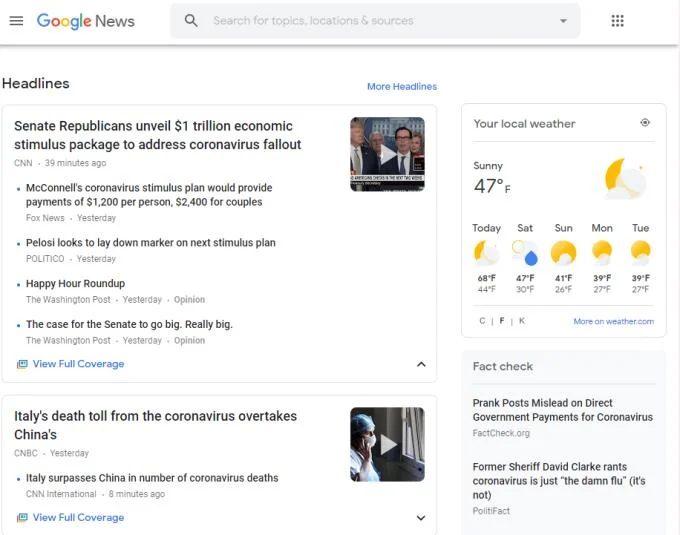Use precise location target icon in weather
This screenshot has width=680, height=535.
click(645, 123)
